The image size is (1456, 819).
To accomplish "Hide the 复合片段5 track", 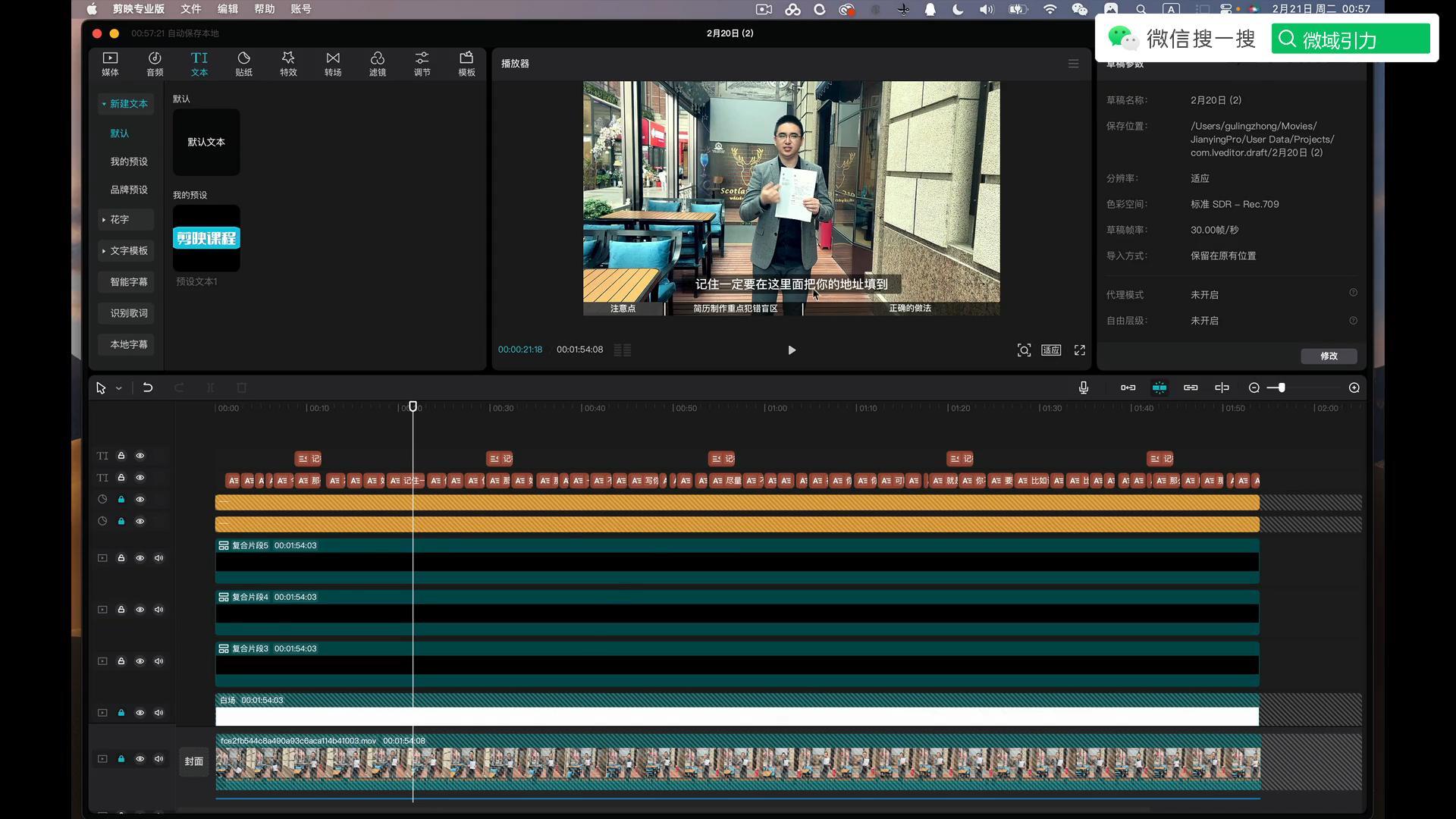I will (140, 558).
